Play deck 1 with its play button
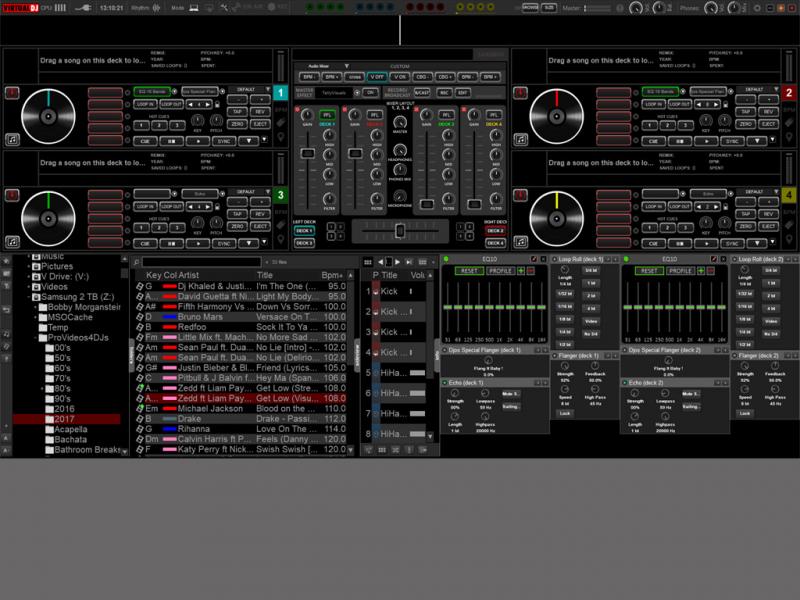The image size is (800, 600). [x=198, y=141]
